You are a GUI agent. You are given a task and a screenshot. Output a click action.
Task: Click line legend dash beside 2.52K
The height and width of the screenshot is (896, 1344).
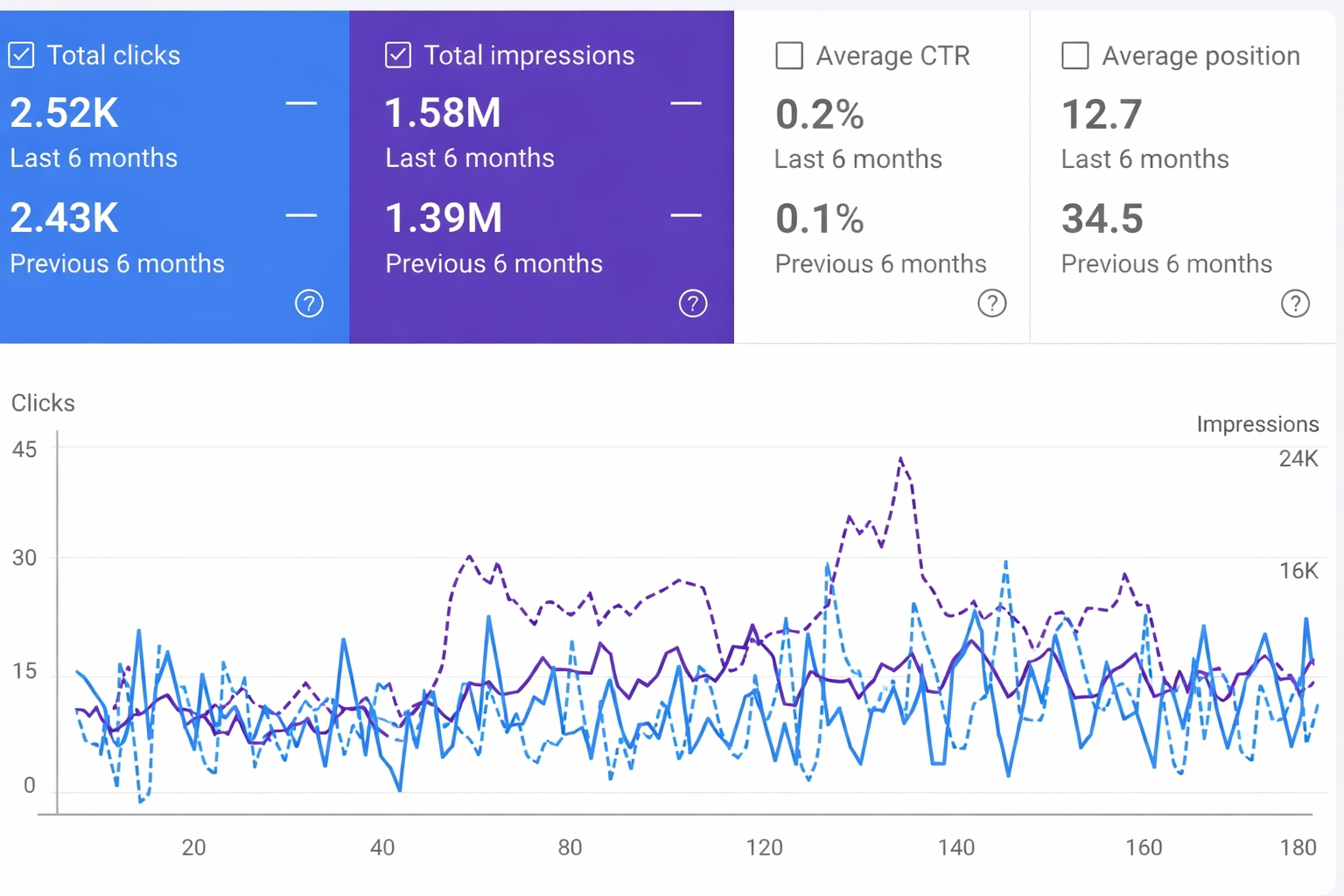(x=301, y=104)
